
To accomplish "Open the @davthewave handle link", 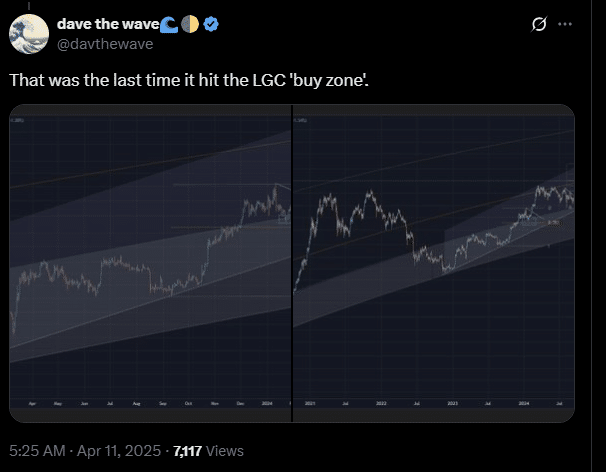I will tap(105, 44).
